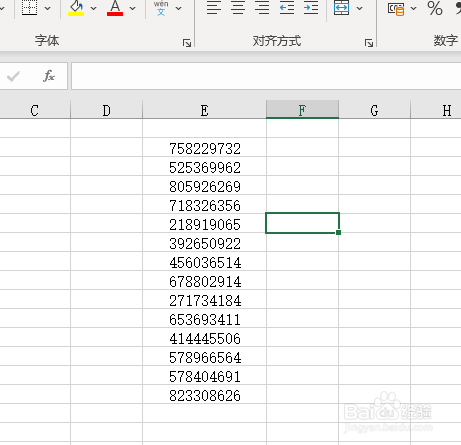461x445 pixels.
Task: Click inside the formula bar input
Action: (266, 76)
